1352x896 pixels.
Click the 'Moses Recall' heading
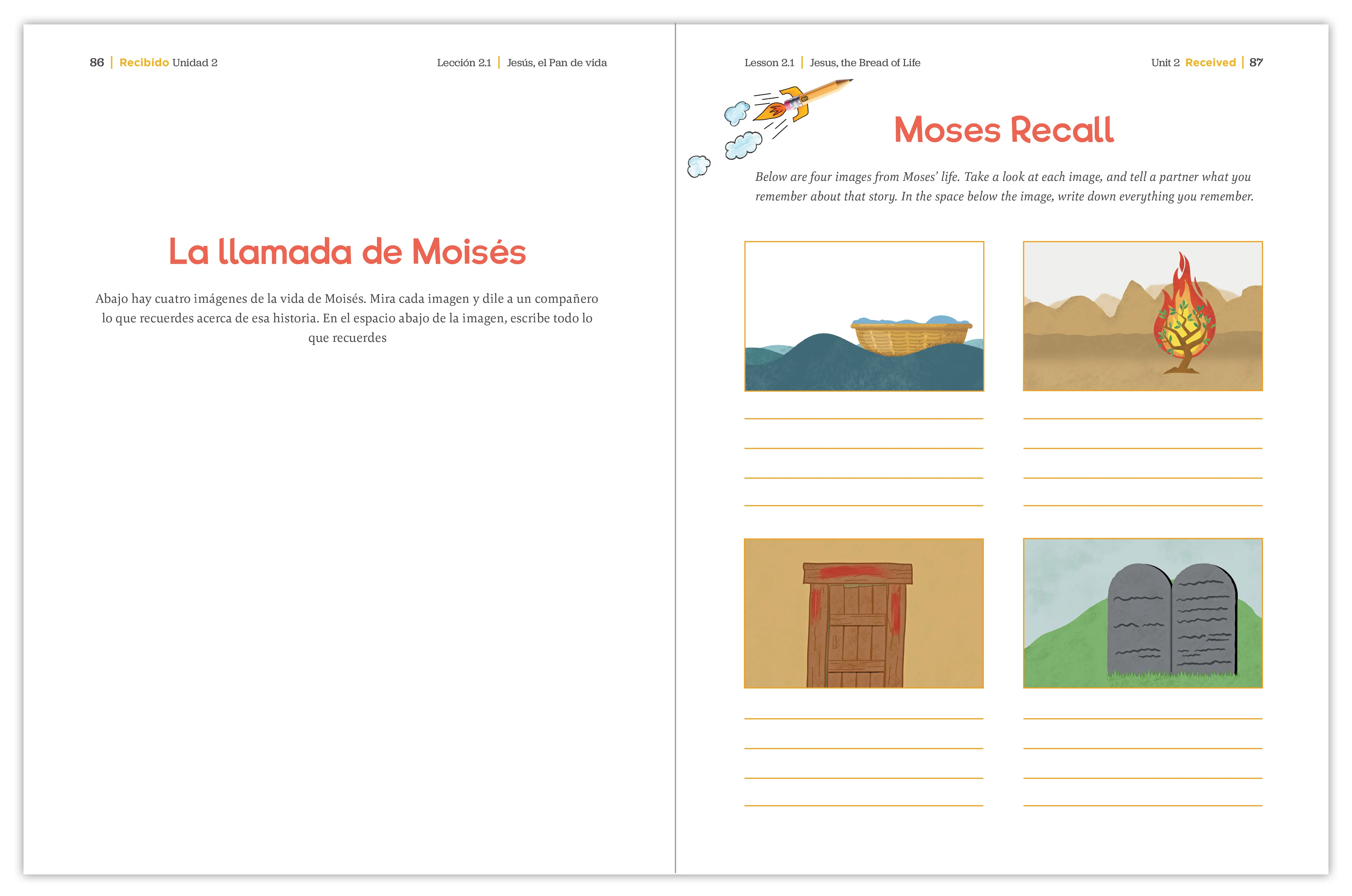[1004, 130]
